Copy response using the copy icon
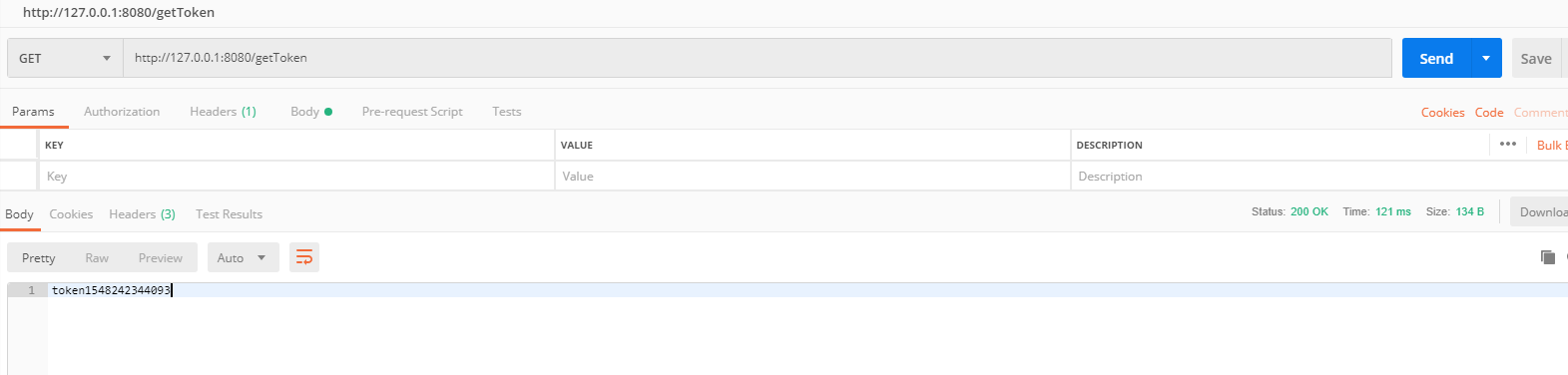 1548,257
